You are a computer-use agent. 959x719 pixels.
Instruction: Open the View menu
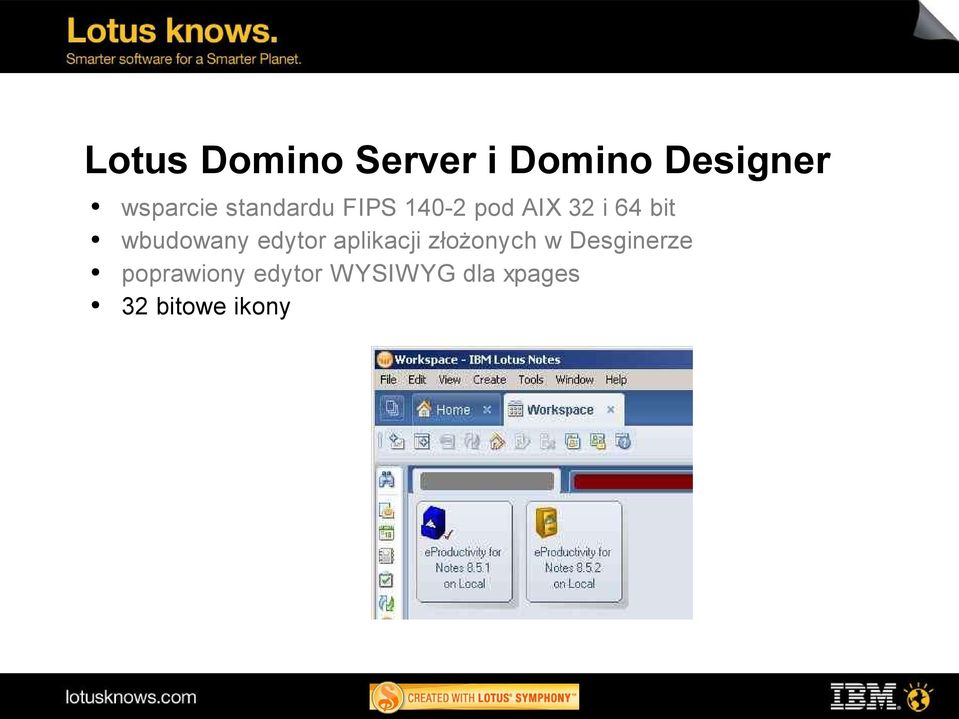pos(450,380)
